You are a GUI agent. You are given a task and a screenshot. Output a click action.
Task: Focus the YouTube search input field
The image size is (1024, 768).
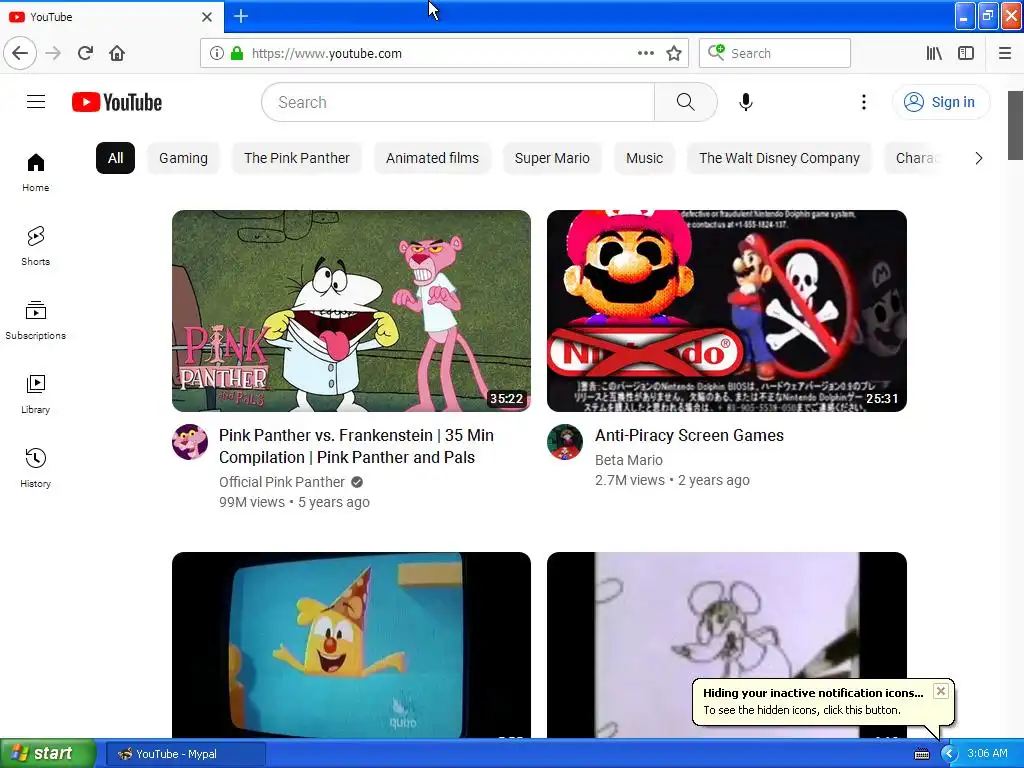point(458,102)
